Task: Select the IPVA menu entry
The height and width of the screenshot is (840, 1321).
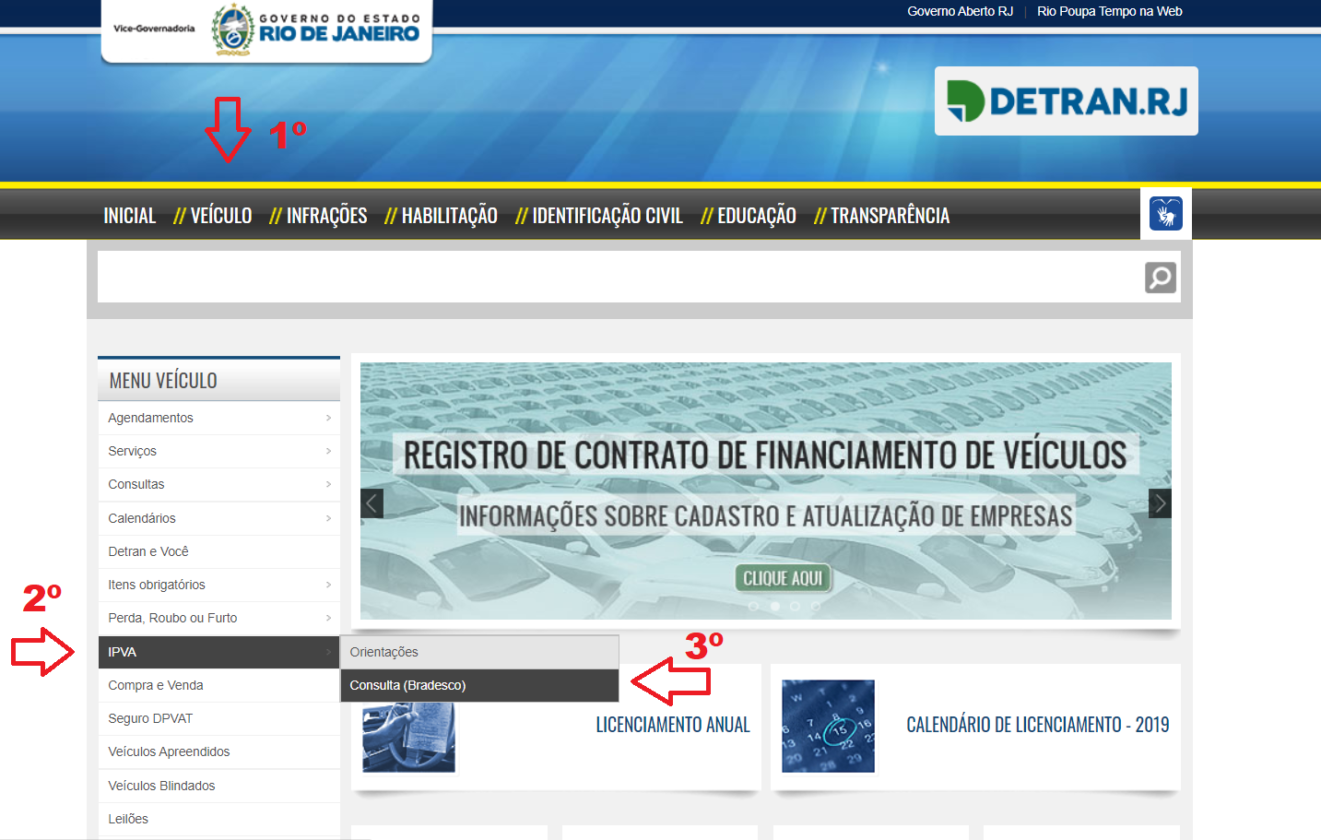Action: [219, 652]
